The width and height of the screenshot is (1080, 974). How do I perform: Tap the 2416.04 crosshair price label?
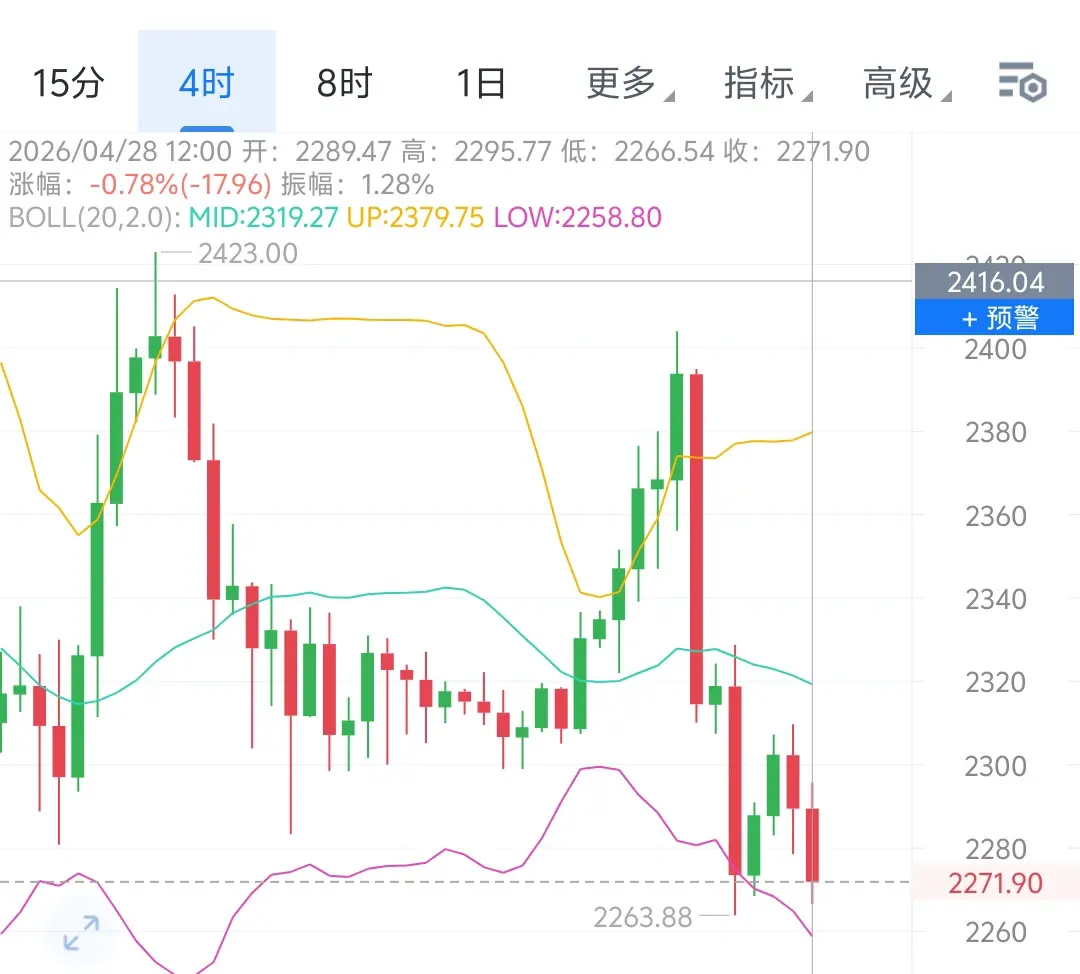click(994, 282)
